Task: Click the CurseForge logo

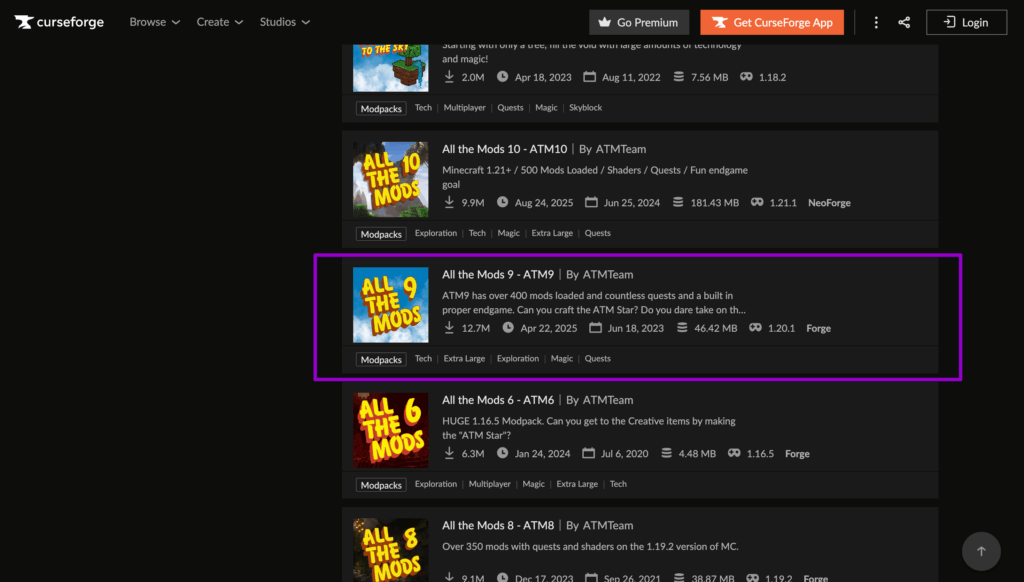Action: click(x=59, y=22)
